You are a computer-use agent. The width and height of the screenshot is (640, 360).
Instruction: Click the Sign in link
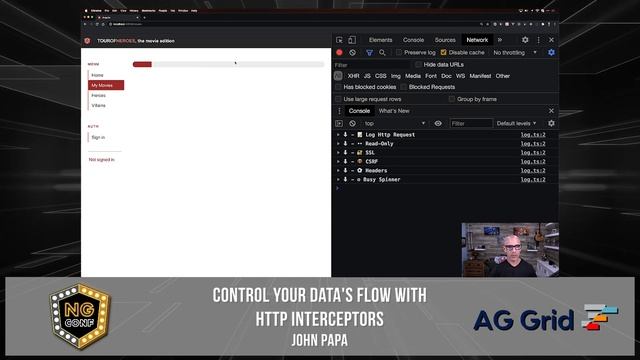click(98, 137)
